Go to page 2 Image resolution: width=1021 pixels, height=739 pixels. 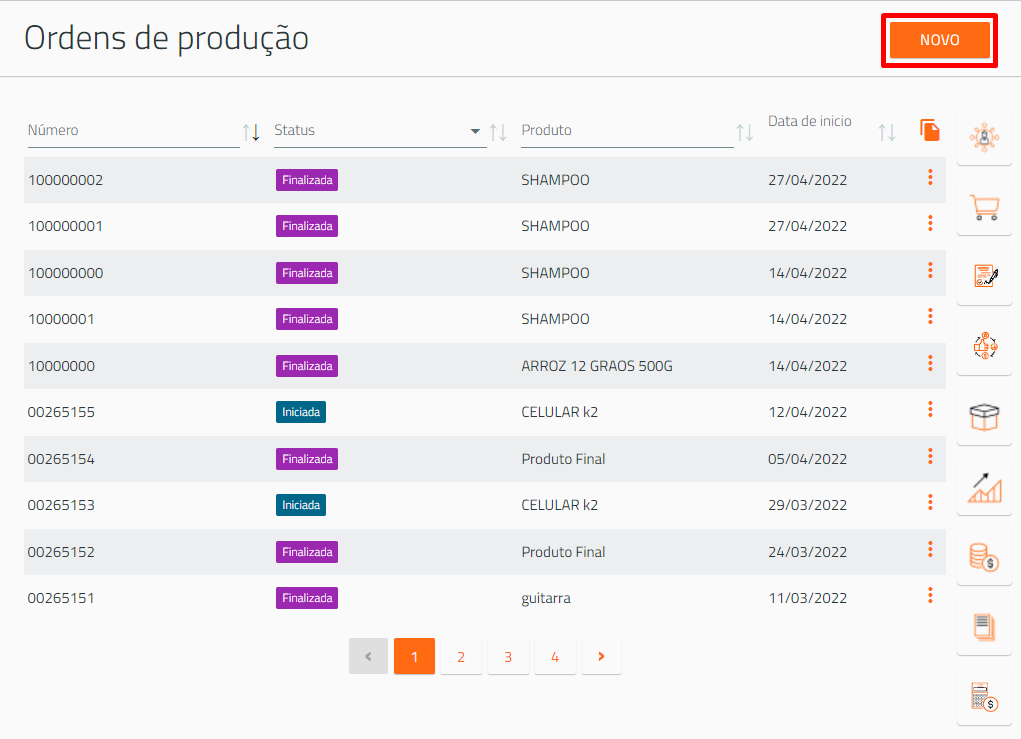[x=461, y=656]
